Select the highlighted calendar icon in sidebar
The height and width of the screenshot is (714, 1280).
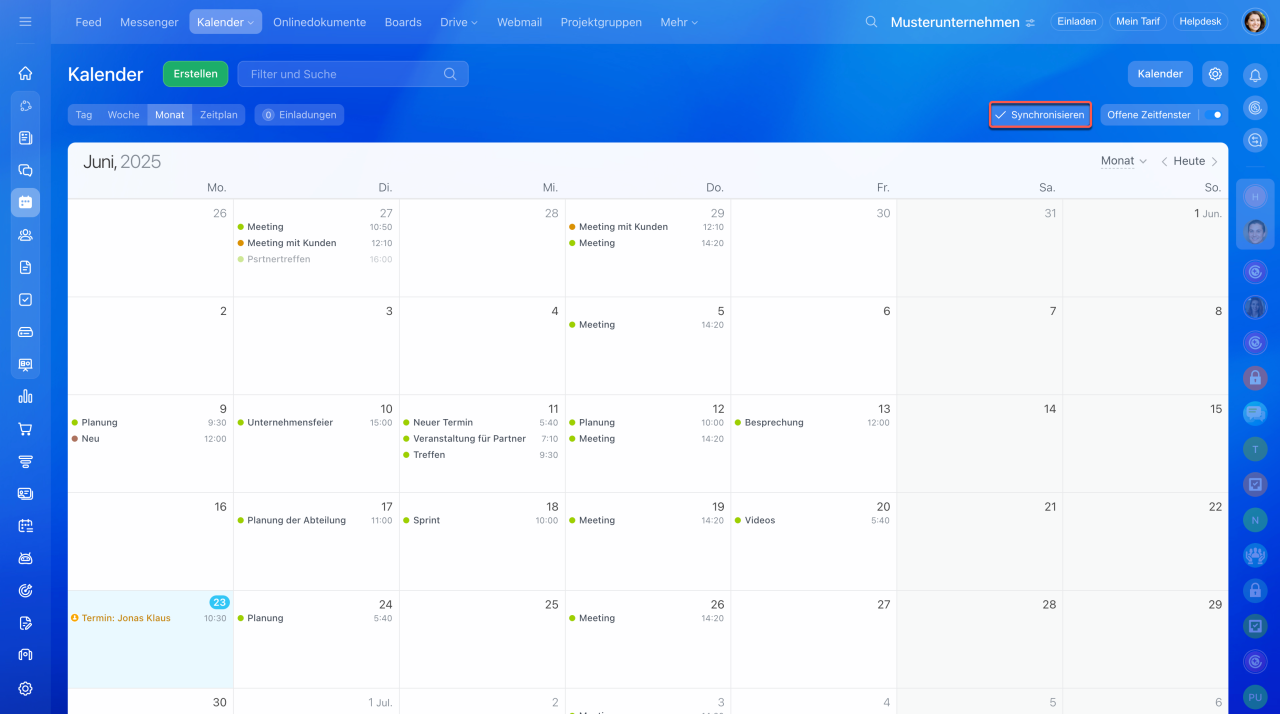pos(25,202)
